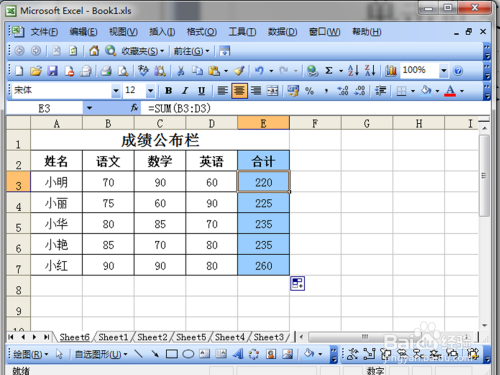This screenshot has width=500, height=375.
Task: Launch the Chart Wizard
Action: [x=391, y=71]
